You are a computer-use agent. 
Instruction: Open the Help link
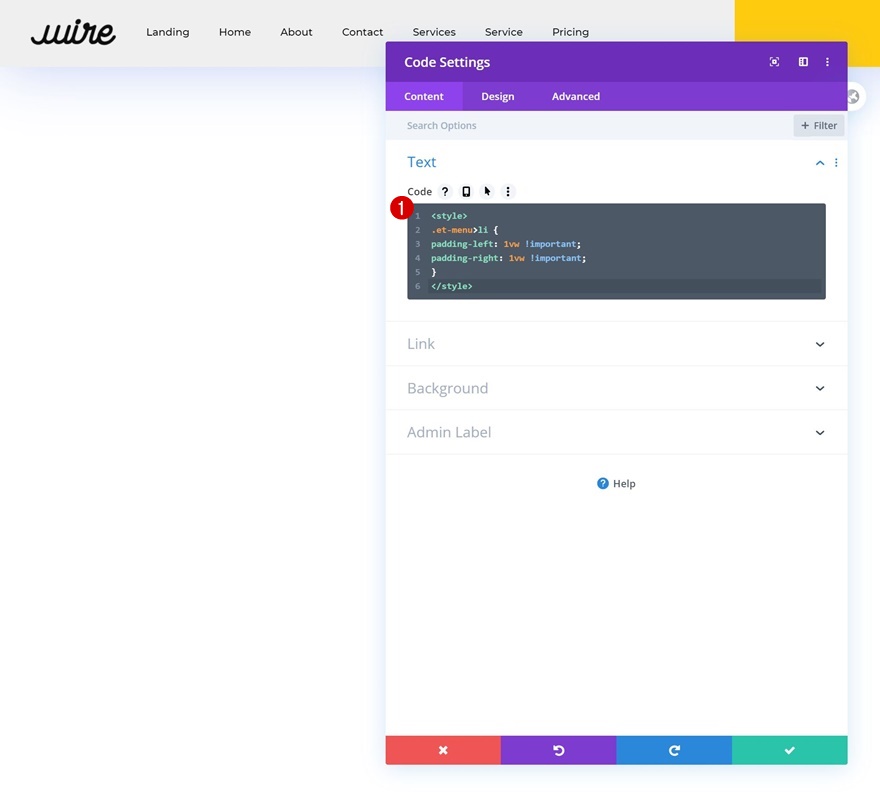pos(616,484)
